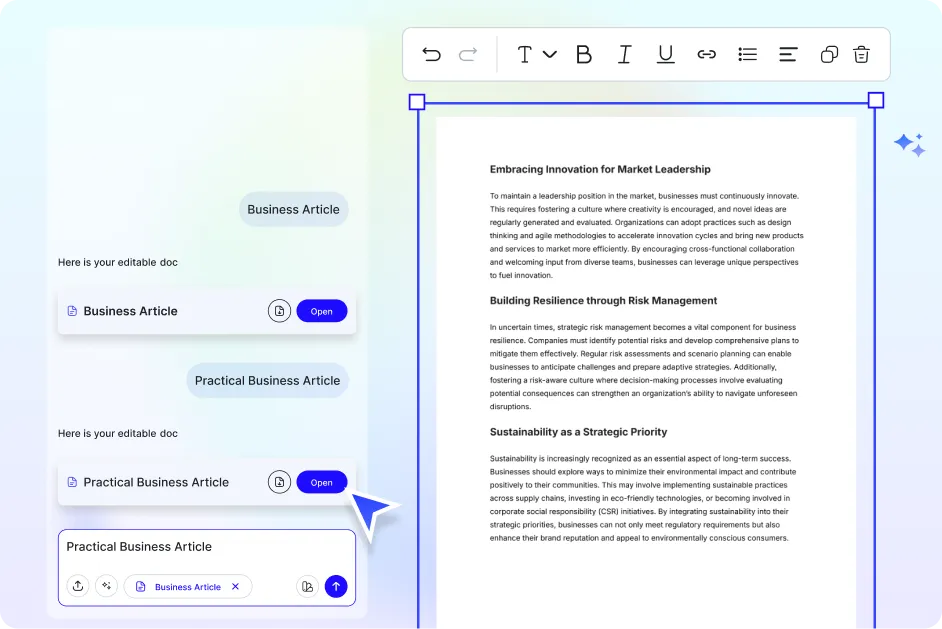Screen dimensions: 942x629
Task: Click the AI sparkle enhance icon in prompt box
Action: (107, 586)
